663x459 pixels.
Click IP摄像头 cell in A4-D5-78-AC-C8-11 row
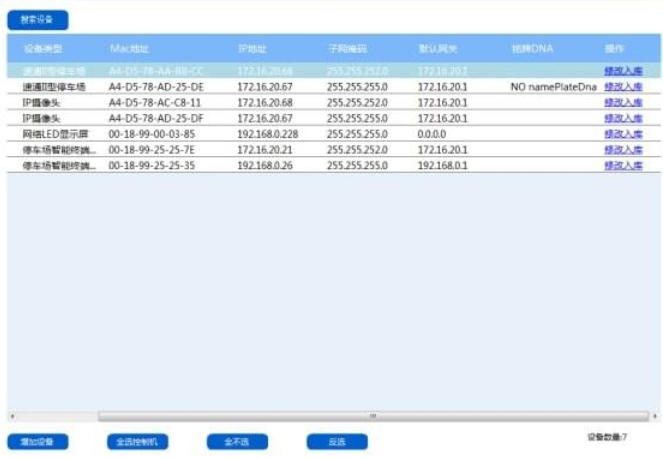point(41,102)
